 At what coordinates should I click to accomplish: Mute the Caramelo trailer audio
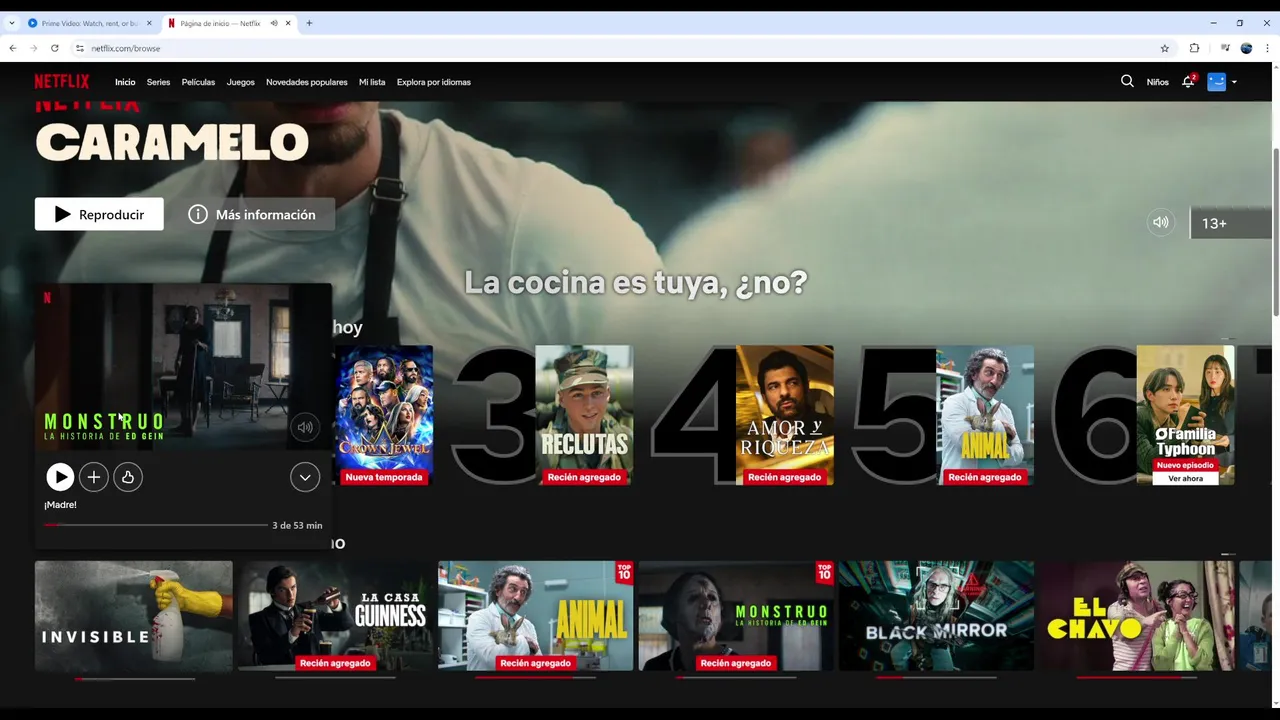tap(1160, 223)
